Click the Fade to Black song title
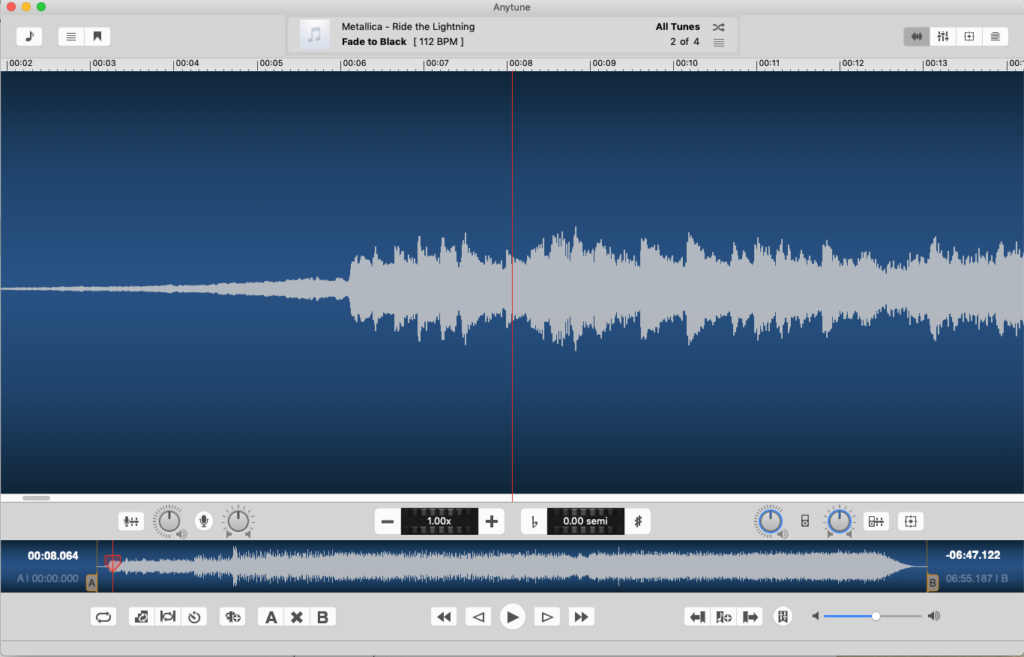 pyautogui.click(x=374, y=42)
